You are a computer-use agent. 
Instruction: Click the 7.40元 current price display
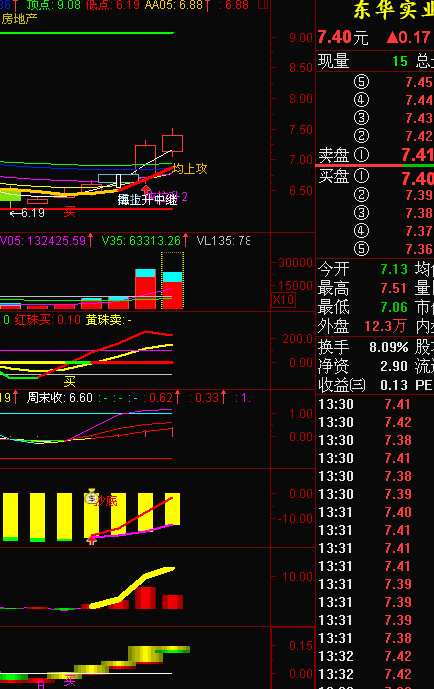click(x=343, y=38)
